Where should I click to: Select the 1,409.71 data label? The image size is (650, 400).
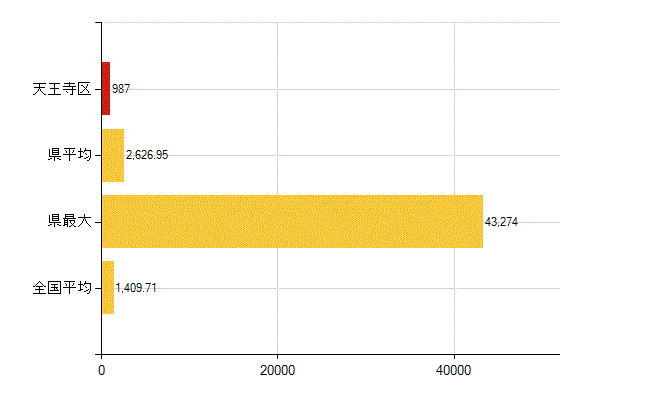coord(136,288)
